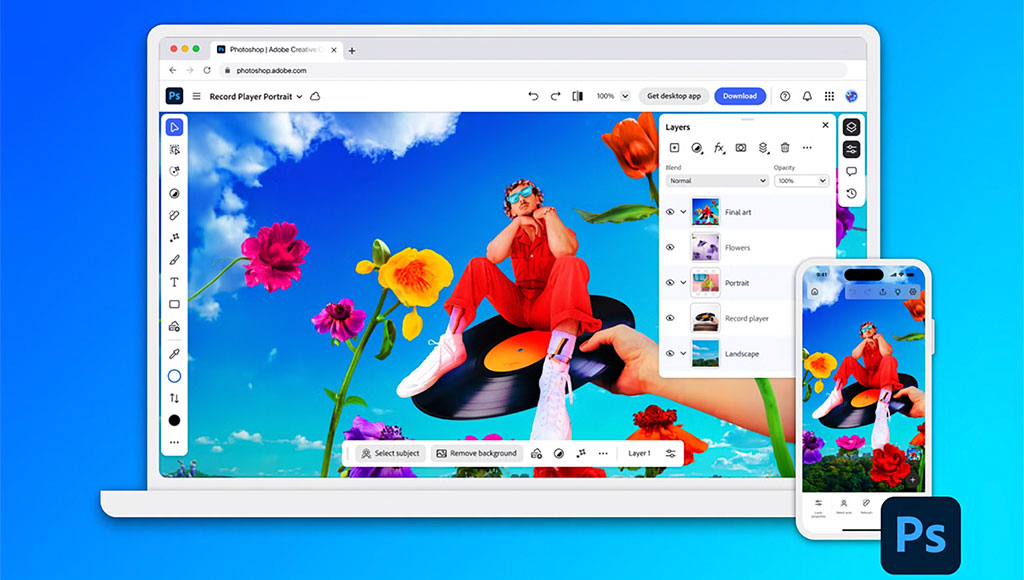The height and width of the screenshot is (580, 1024).
Task: Open the version history clock icon
Action: pos(851,193)
